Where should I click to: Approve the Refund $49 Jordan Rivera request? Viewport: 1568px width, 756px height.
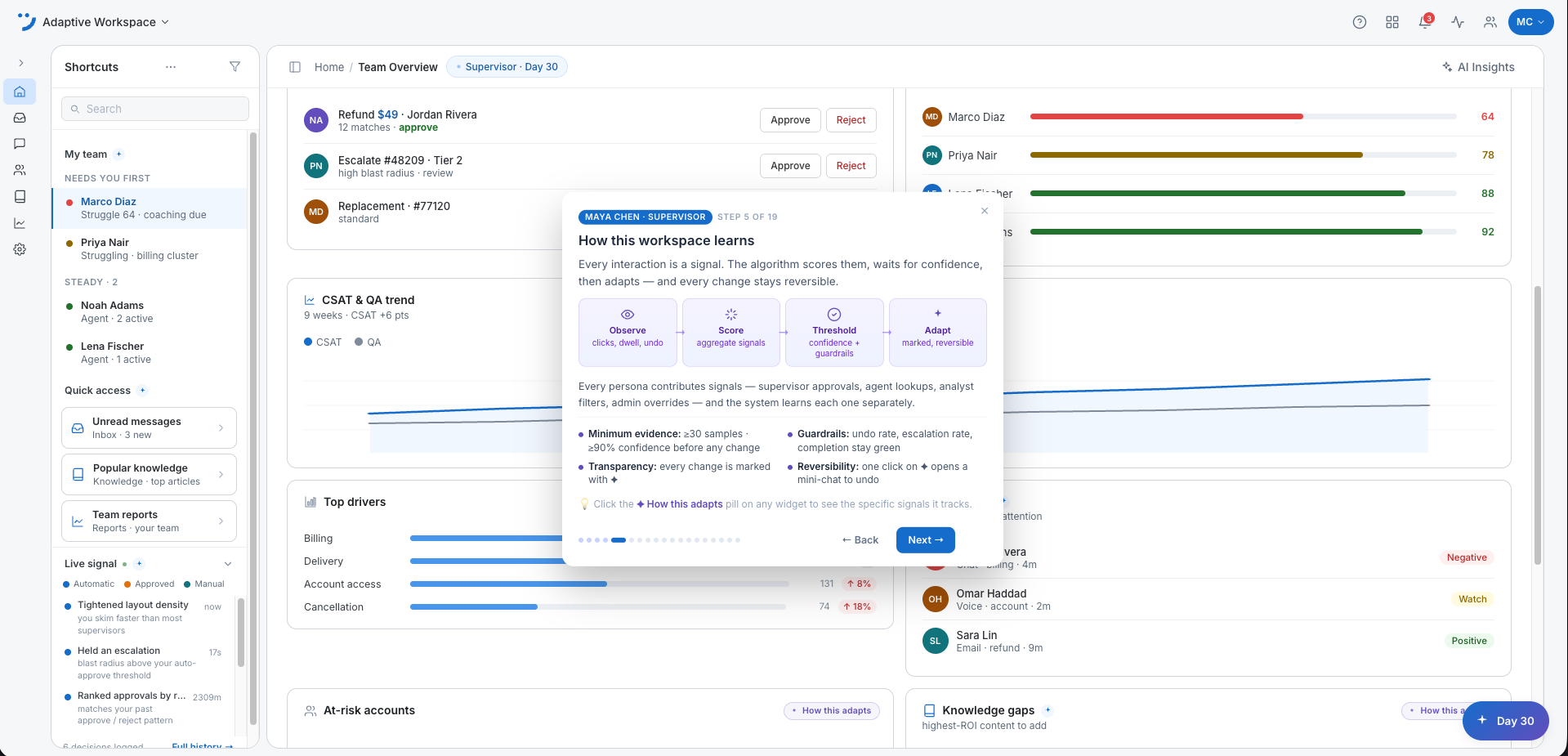point(790,120)
